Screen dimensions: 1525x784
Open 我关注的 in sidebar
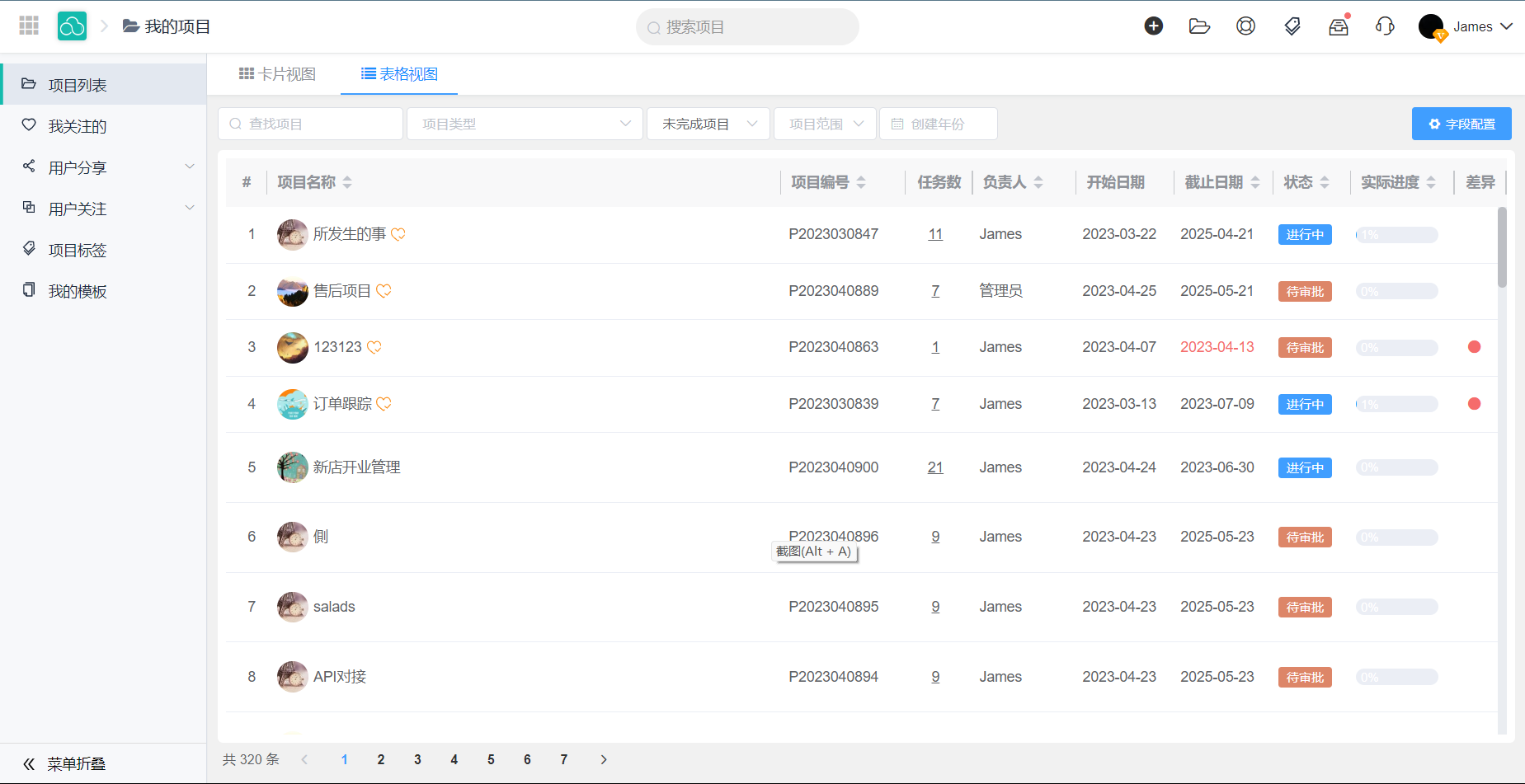[104, 125]
